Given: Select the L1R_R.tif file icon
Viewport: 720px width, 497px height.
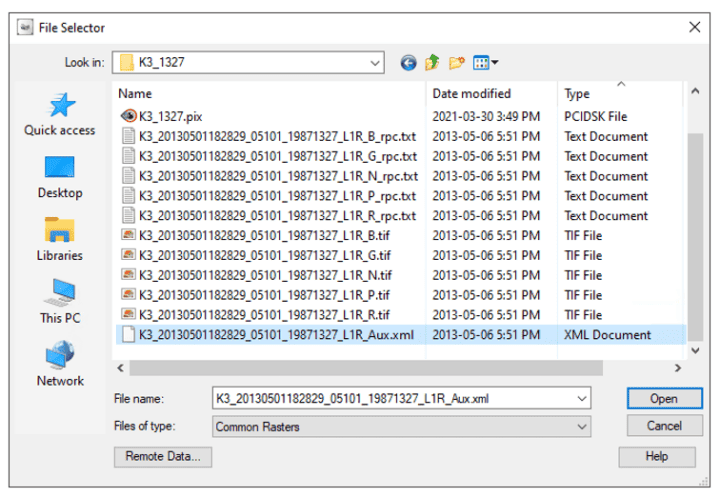Looking at the screenshot, I should 129,314.
